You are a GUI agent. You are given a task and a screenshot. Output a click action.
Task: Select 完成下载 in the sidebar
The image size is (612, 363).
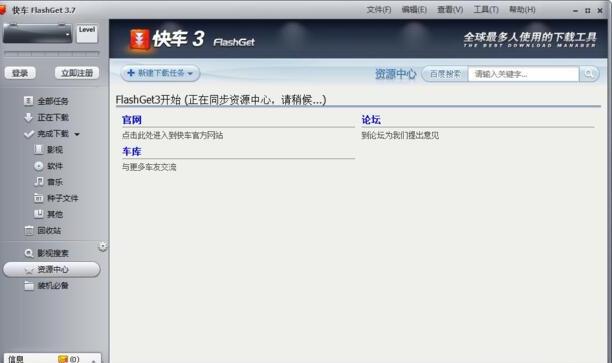tap(53, 134)
